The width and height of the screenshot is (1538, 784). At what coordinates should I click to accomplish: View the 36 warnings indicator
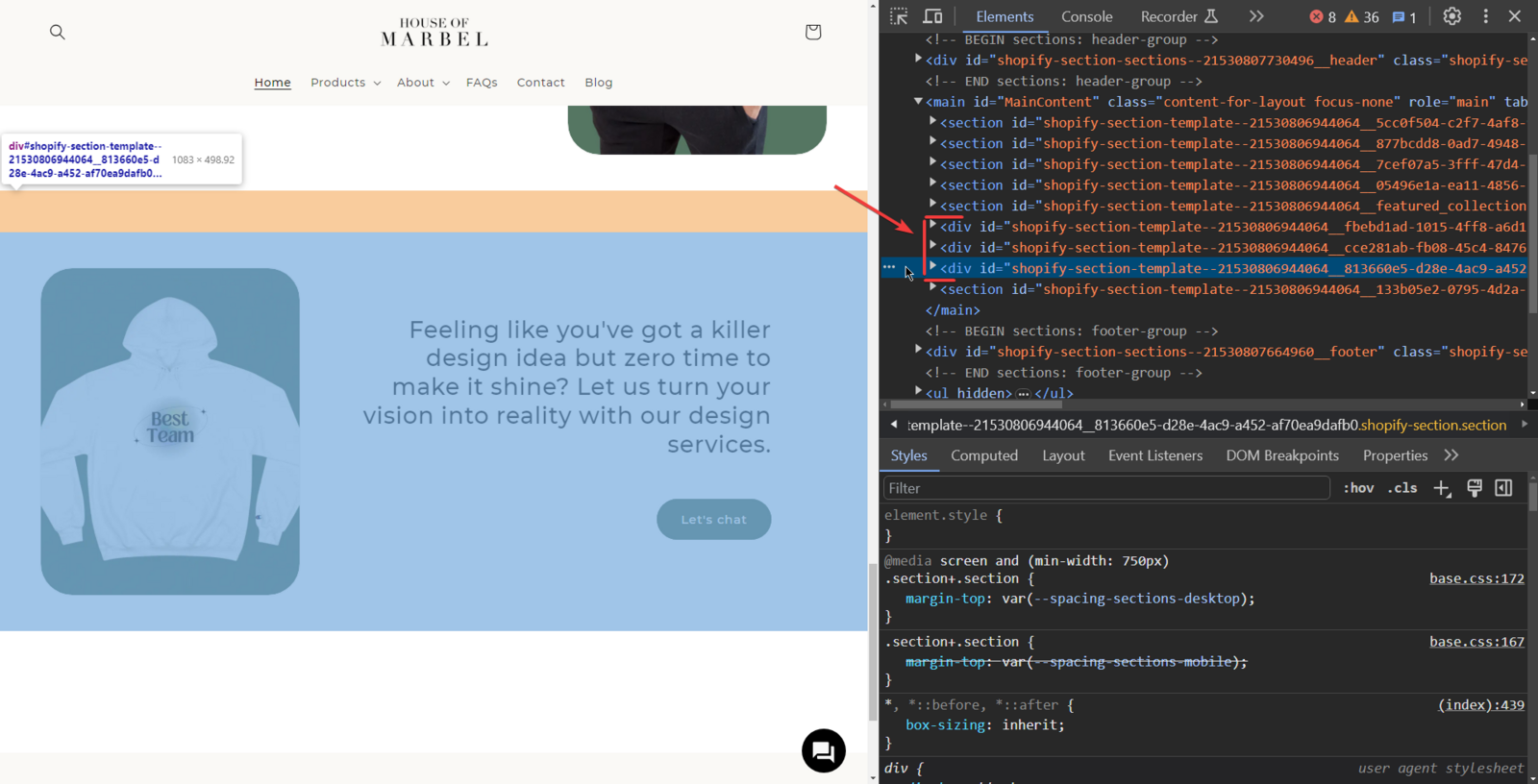1362,17
